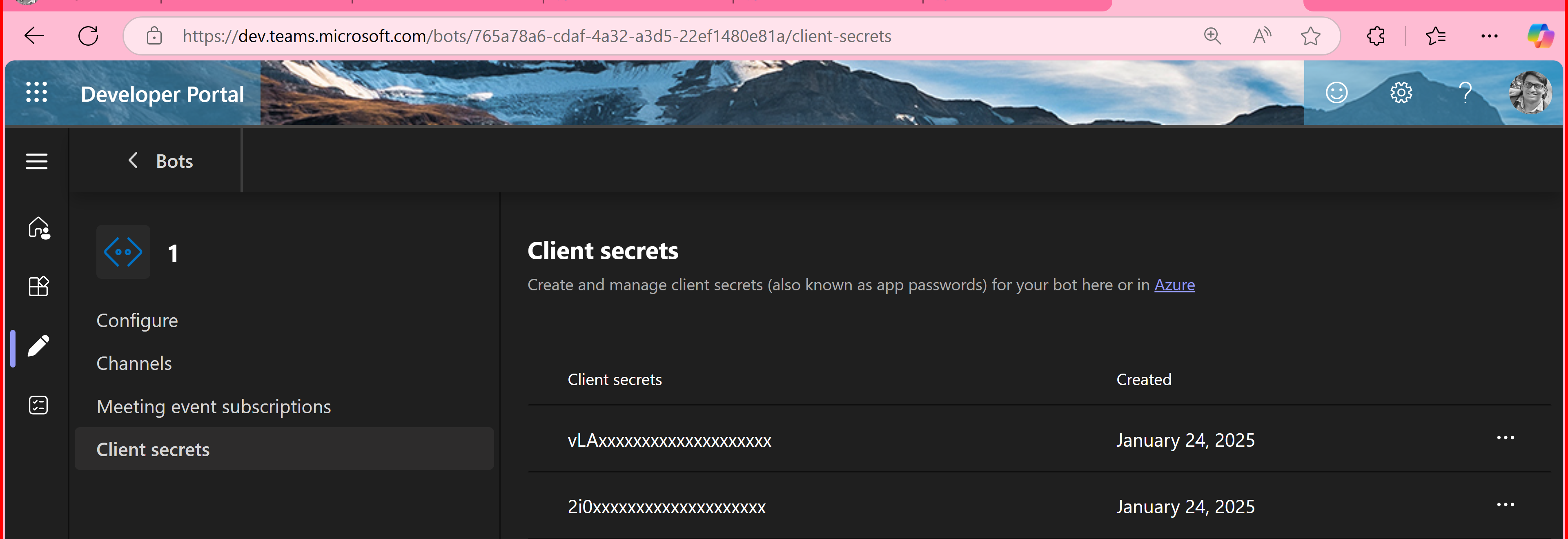Open the help question mark icon

1465,93
